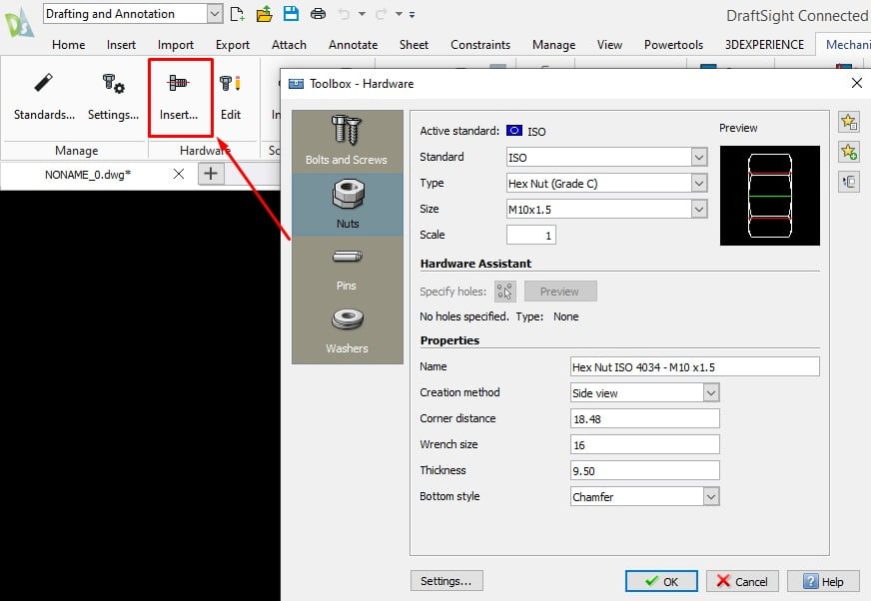Select the Bolts and Screws category
The image size is (871, 601).
346,140
